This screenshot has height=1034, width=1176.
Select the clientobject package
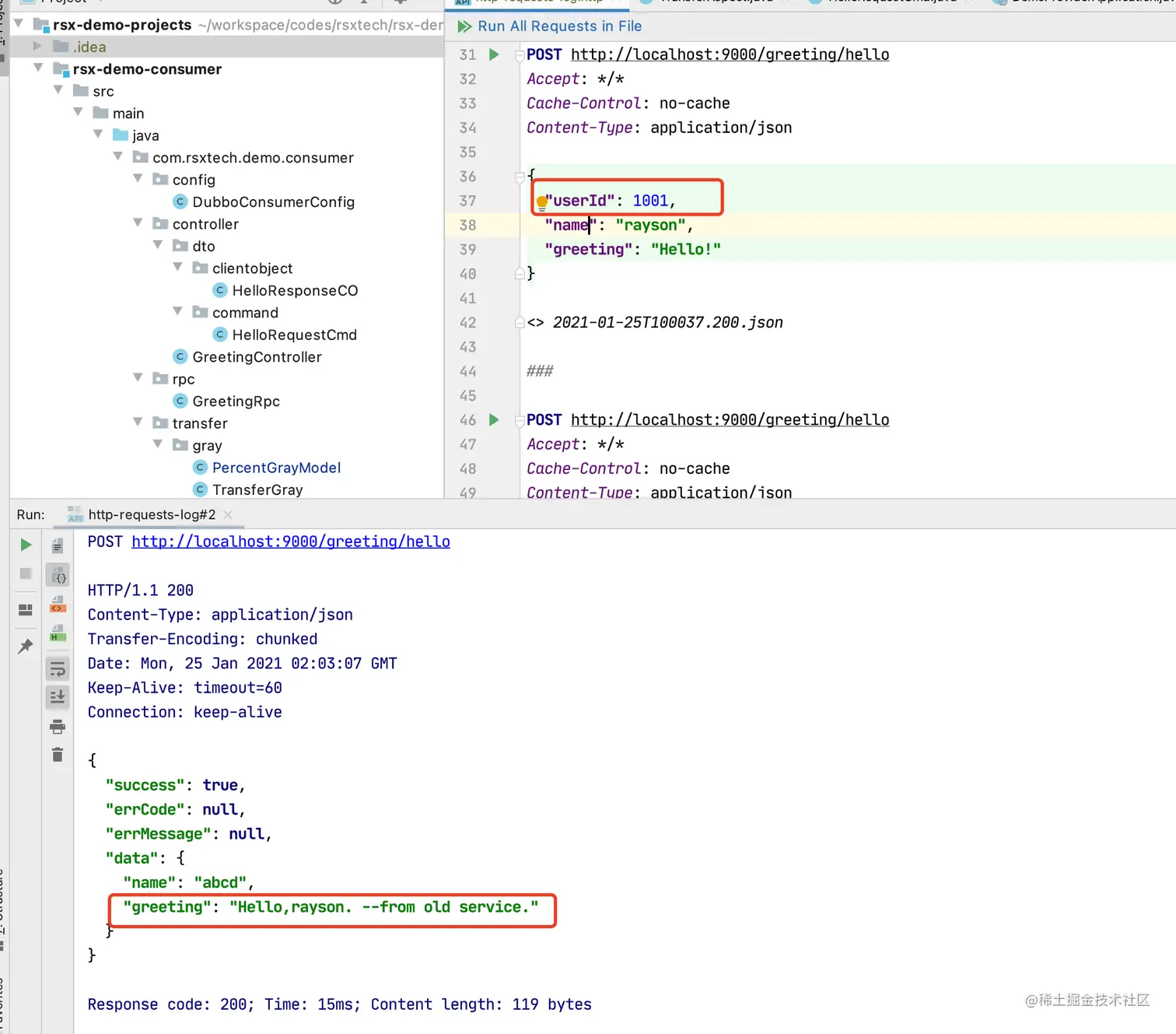252,268
